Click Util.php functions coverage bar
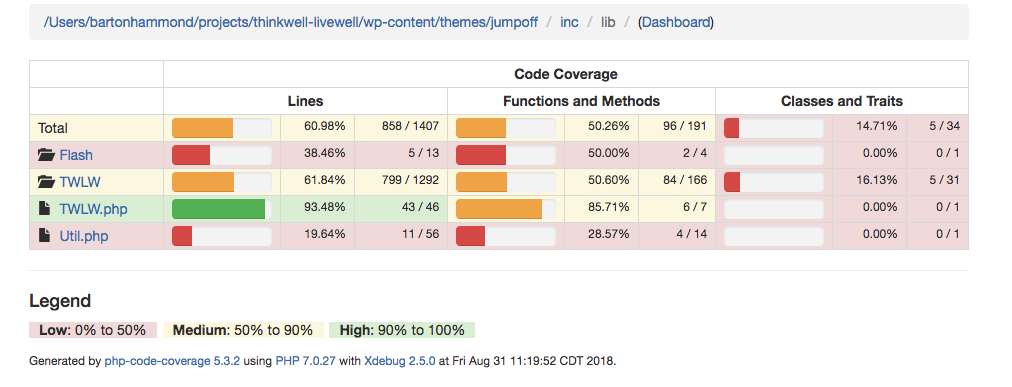 click(505, 236)
